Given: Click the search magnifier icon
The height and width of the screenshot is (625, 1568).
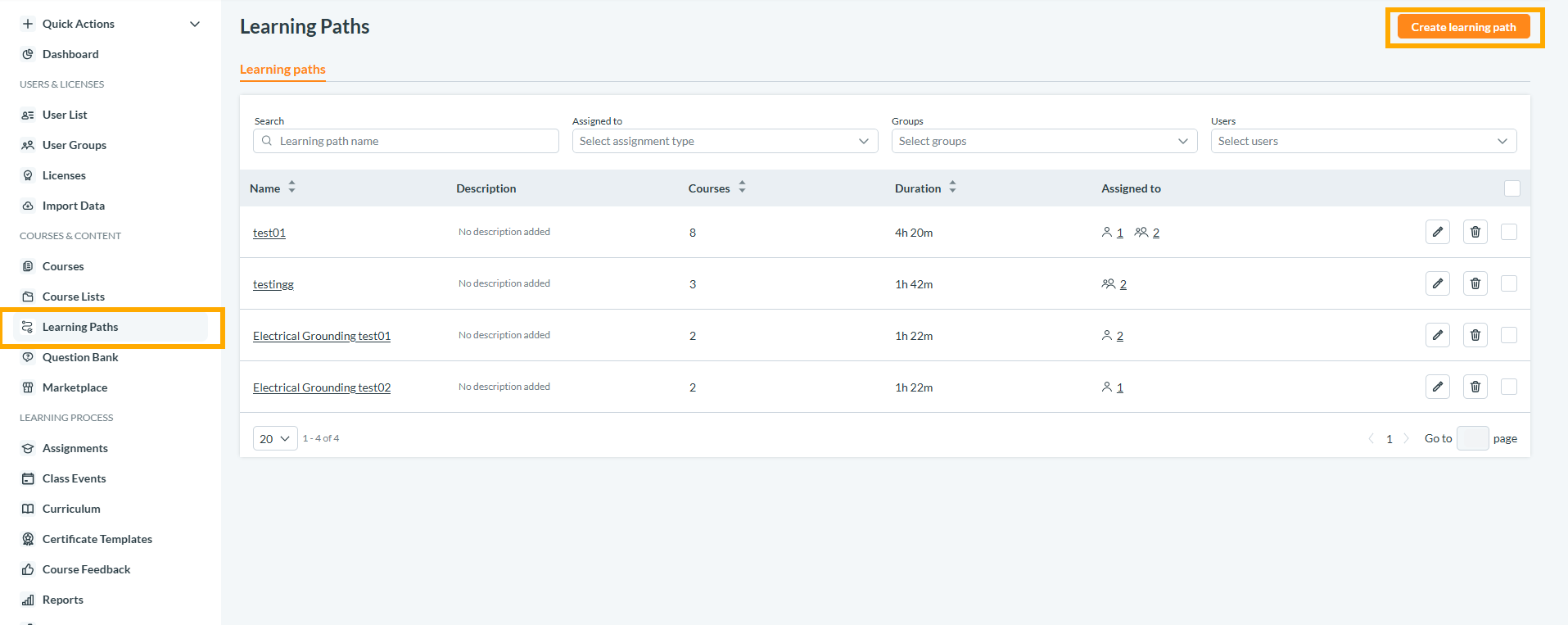Looking at the screenshot, I should pos(267,141).
